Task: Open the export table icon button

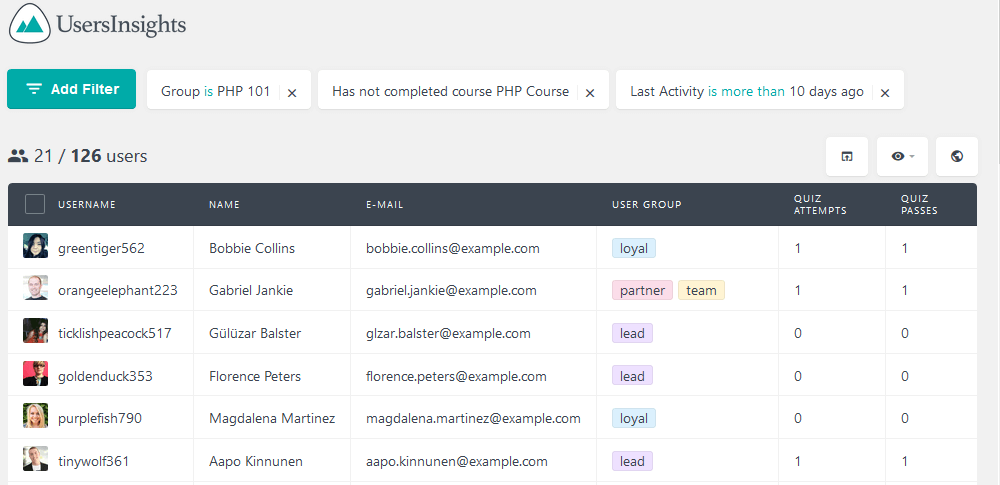Action: 846,156
